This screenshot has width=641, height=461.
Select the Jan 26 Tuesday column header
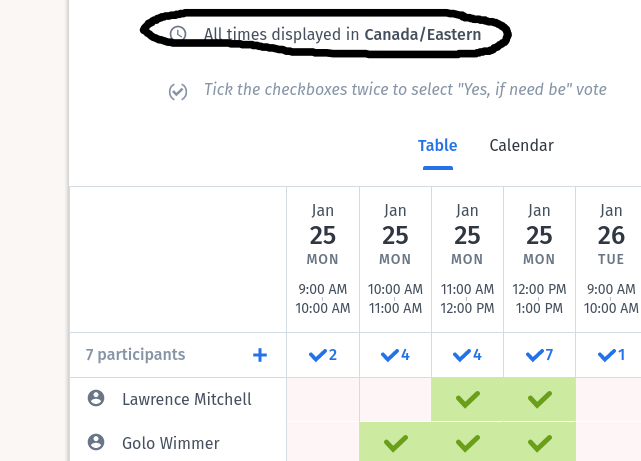pyautogui.click(x=610, y=258)
